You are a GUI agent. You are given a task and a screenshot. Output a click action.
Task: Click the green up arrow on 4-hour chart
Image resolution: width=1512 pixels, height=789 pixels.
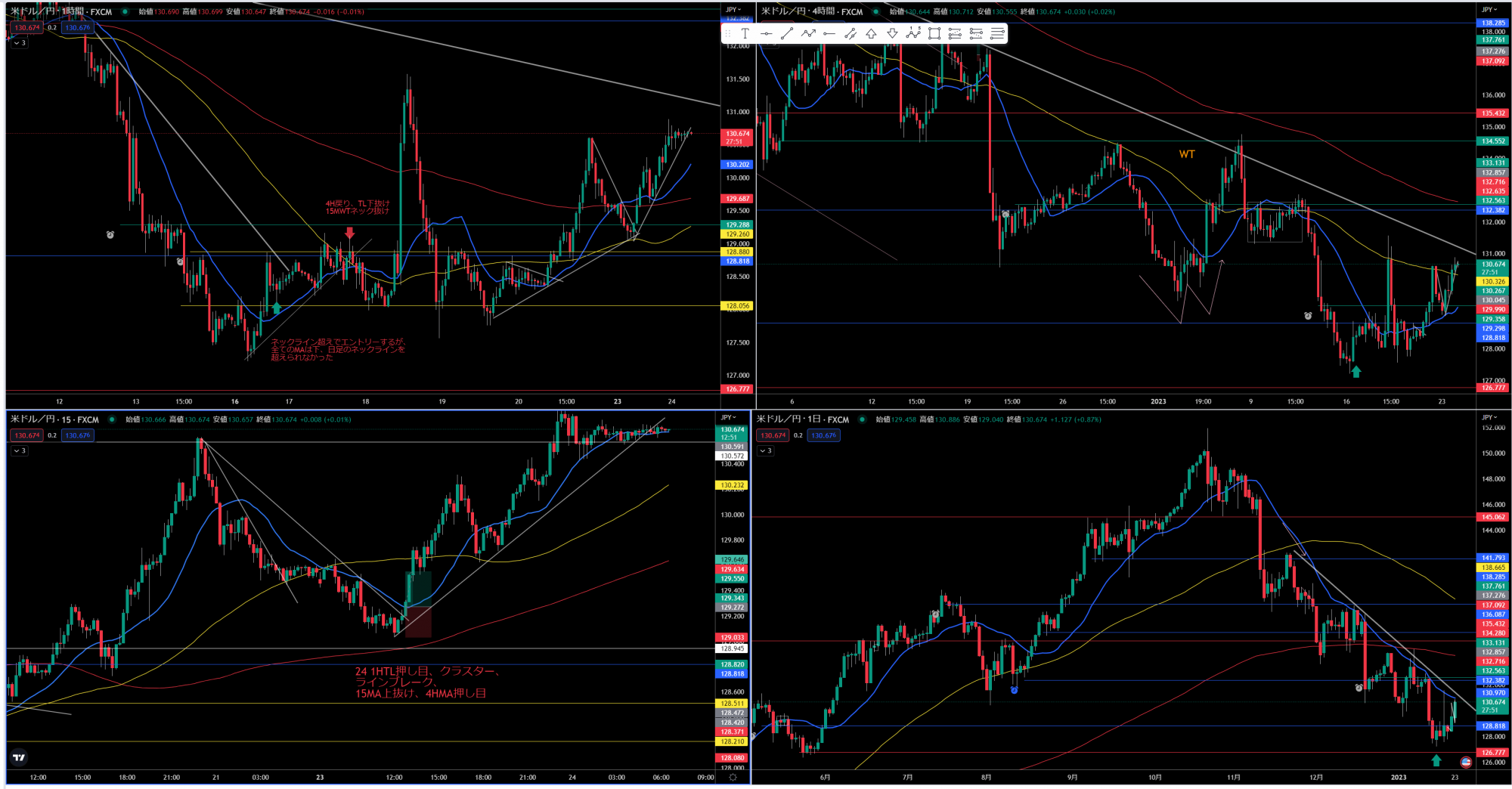1356,371
